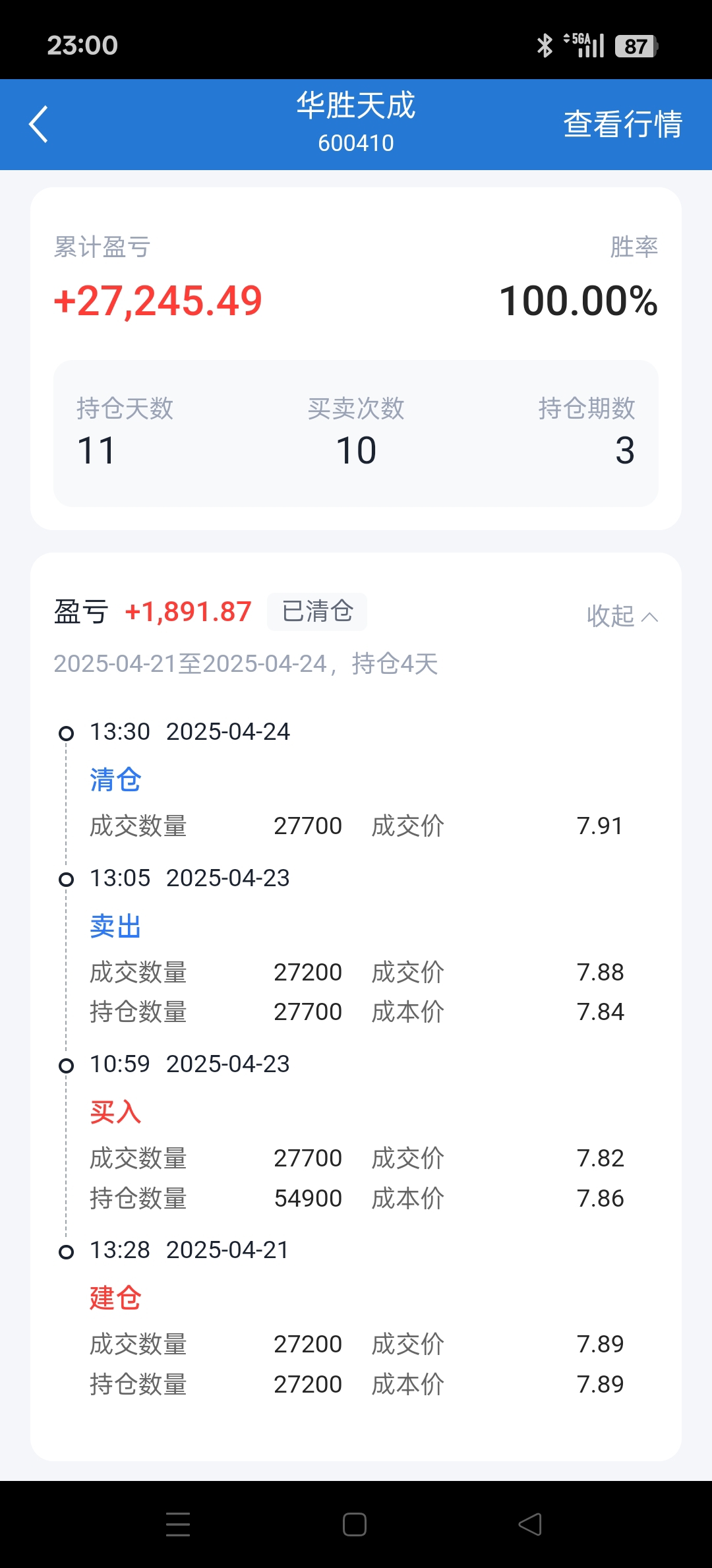The width and height of the screenshot is (712, 1568).
Task: Tap the Bluetooth status icon
Action: [545, 45]
